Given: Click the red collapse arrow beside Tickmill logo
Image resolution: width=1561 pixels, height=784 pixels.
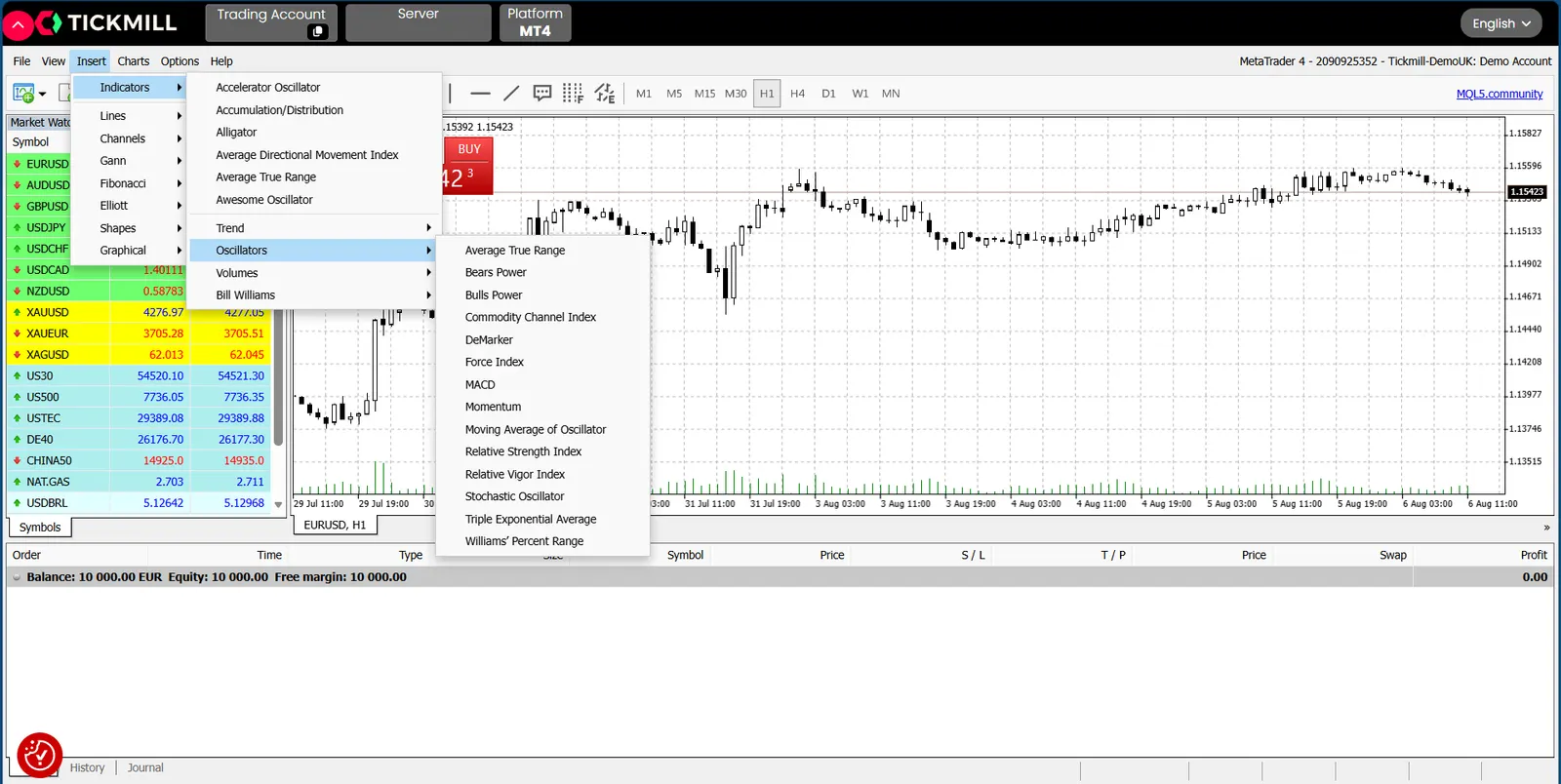Looking at the screenshot, I should (x=19, y=24).
